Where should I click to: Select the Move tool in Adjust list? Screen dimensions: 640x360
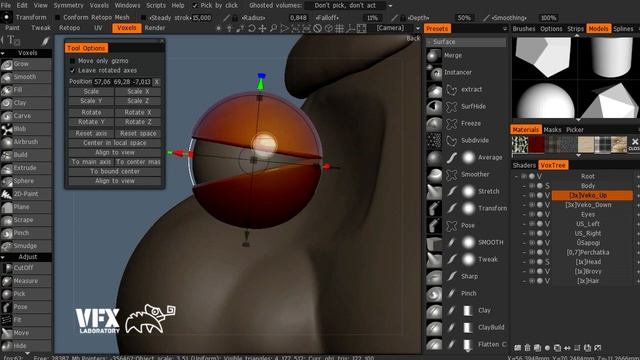(x=26, y=333)
